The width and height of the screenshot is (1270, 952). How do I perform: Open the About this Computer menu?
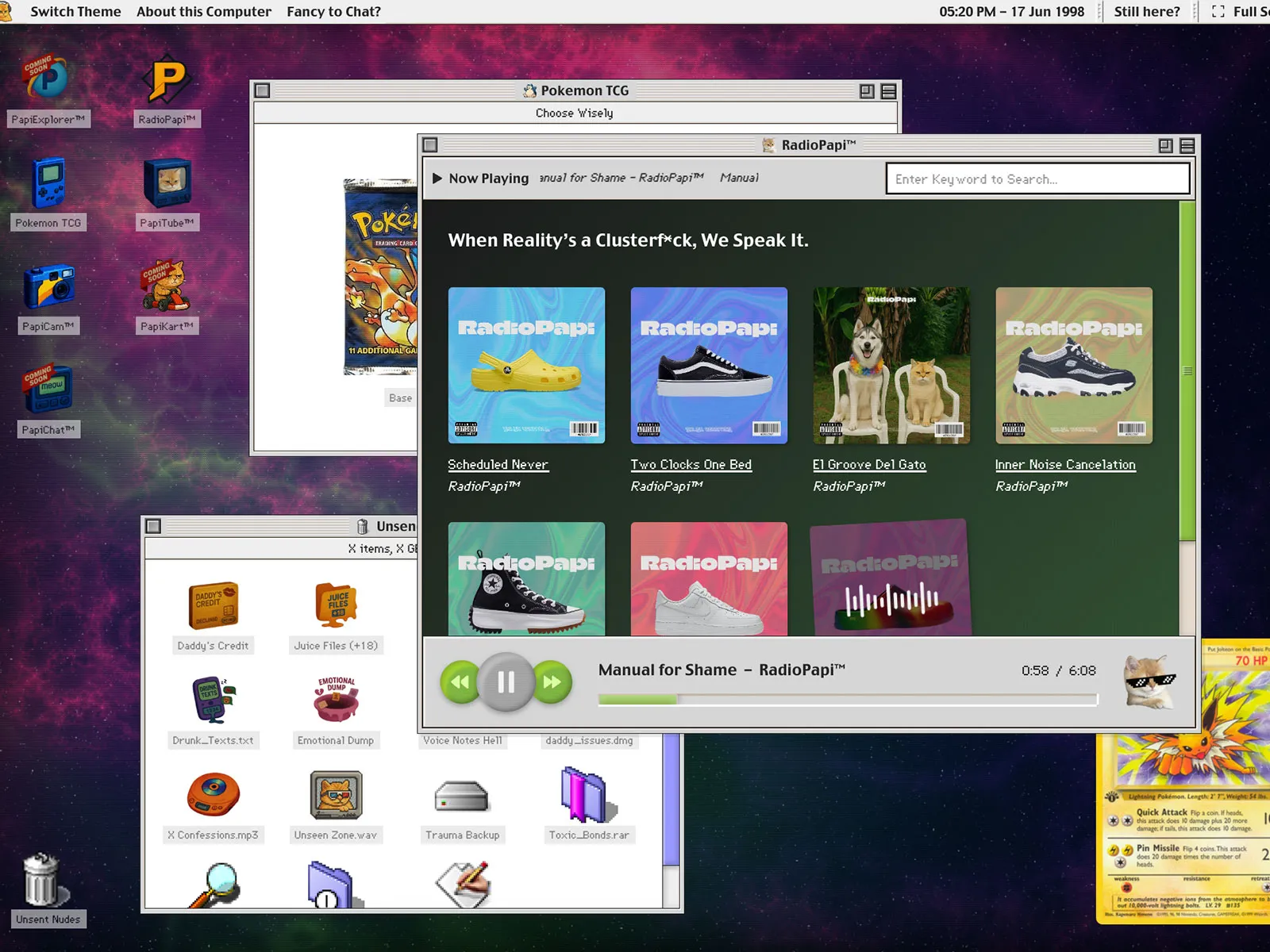pyautogui.click(x=203, y=11)
